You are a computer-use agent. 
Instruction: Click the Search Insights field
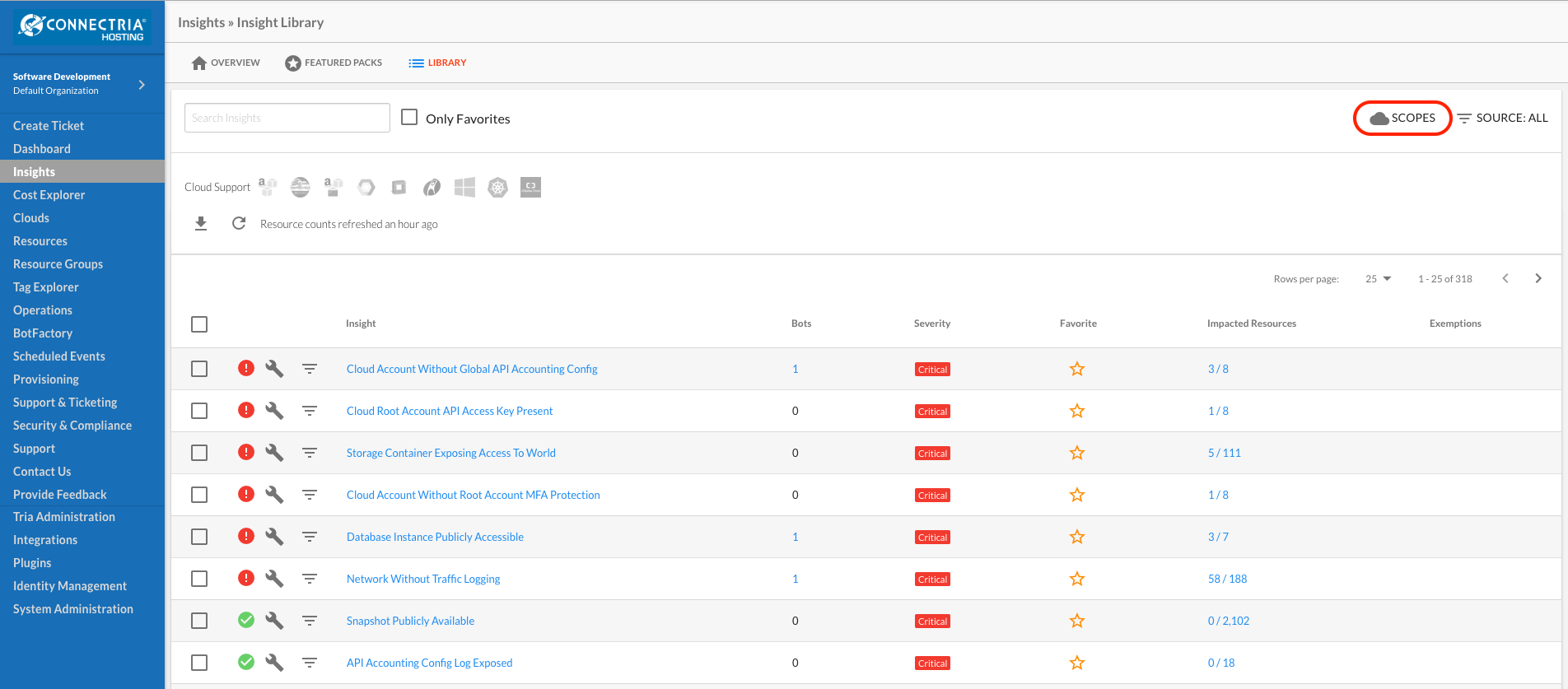287,118
